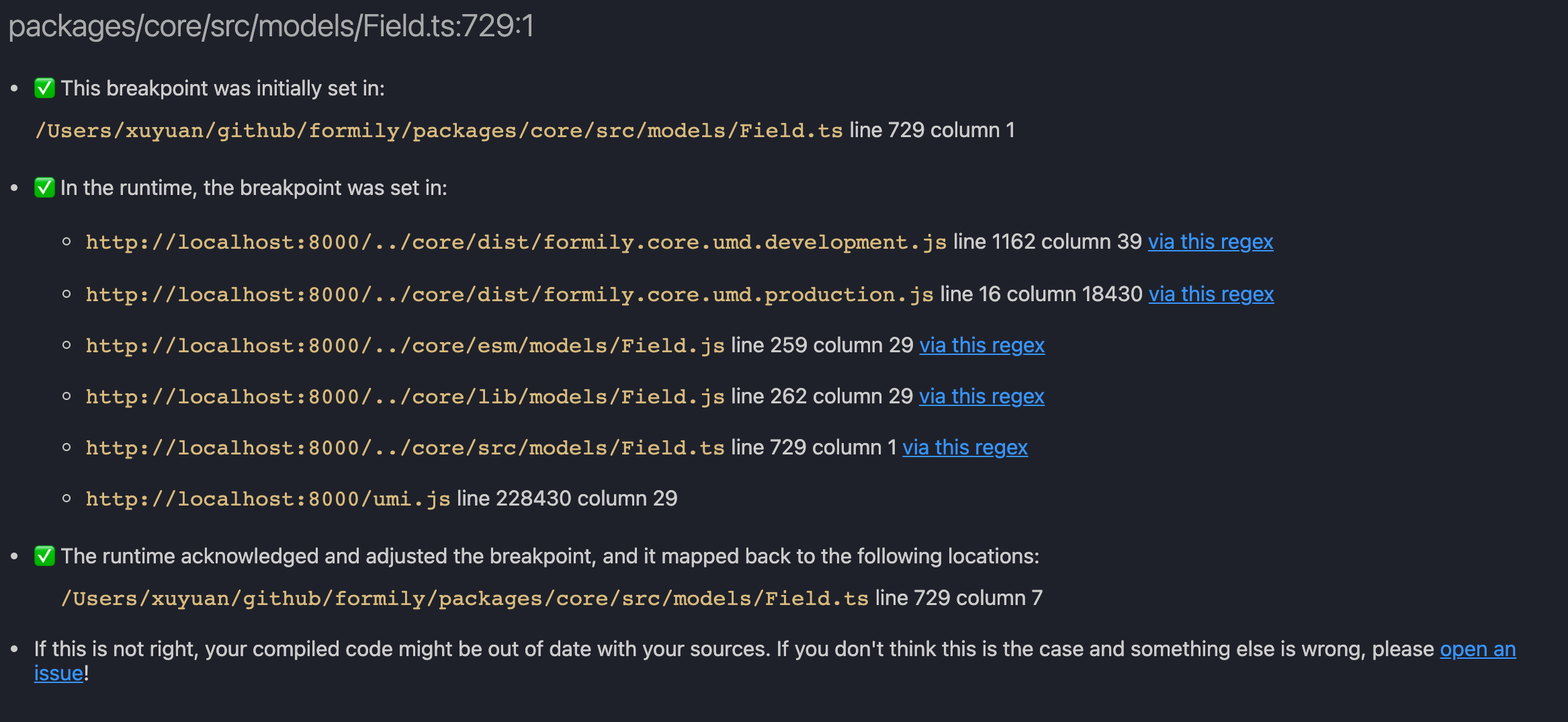The height and width of the screenshot is (722, 1568).
Task: Select the localhost:8000/umi.js URL
Action: 267,499
